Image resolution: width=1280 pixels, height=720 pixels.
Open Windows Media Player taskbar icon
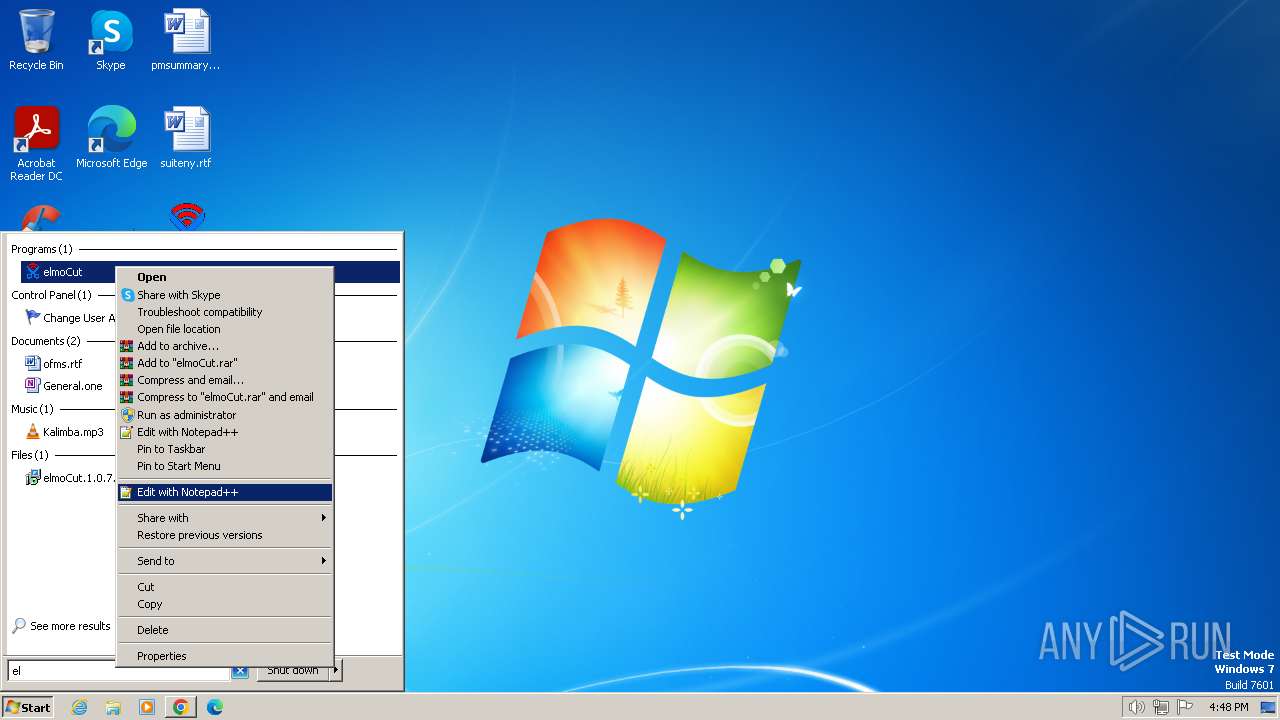pyautogui.click(x=147, y=707)
